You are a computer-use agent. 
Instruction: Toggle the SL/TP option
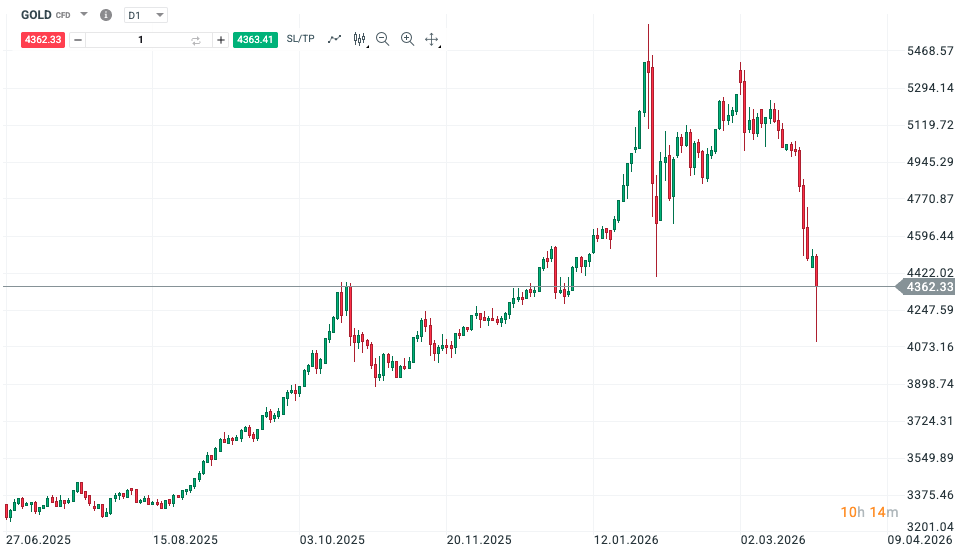(300, 39)
